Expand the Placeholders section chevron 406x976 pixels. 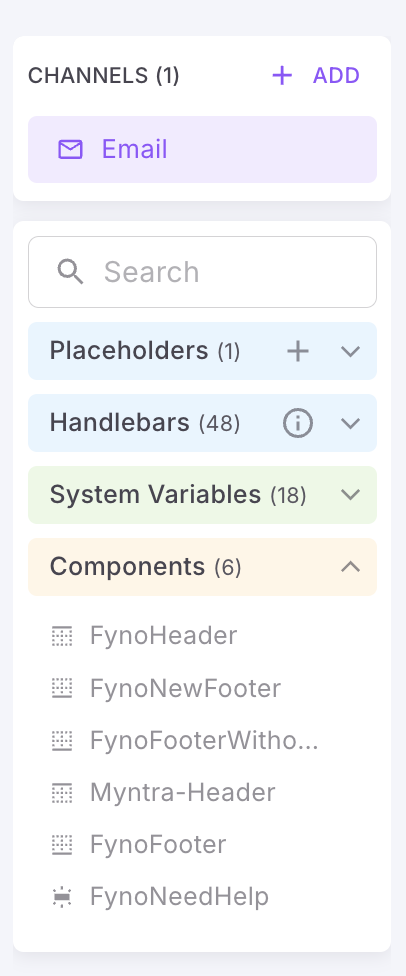tap(351, 352)
